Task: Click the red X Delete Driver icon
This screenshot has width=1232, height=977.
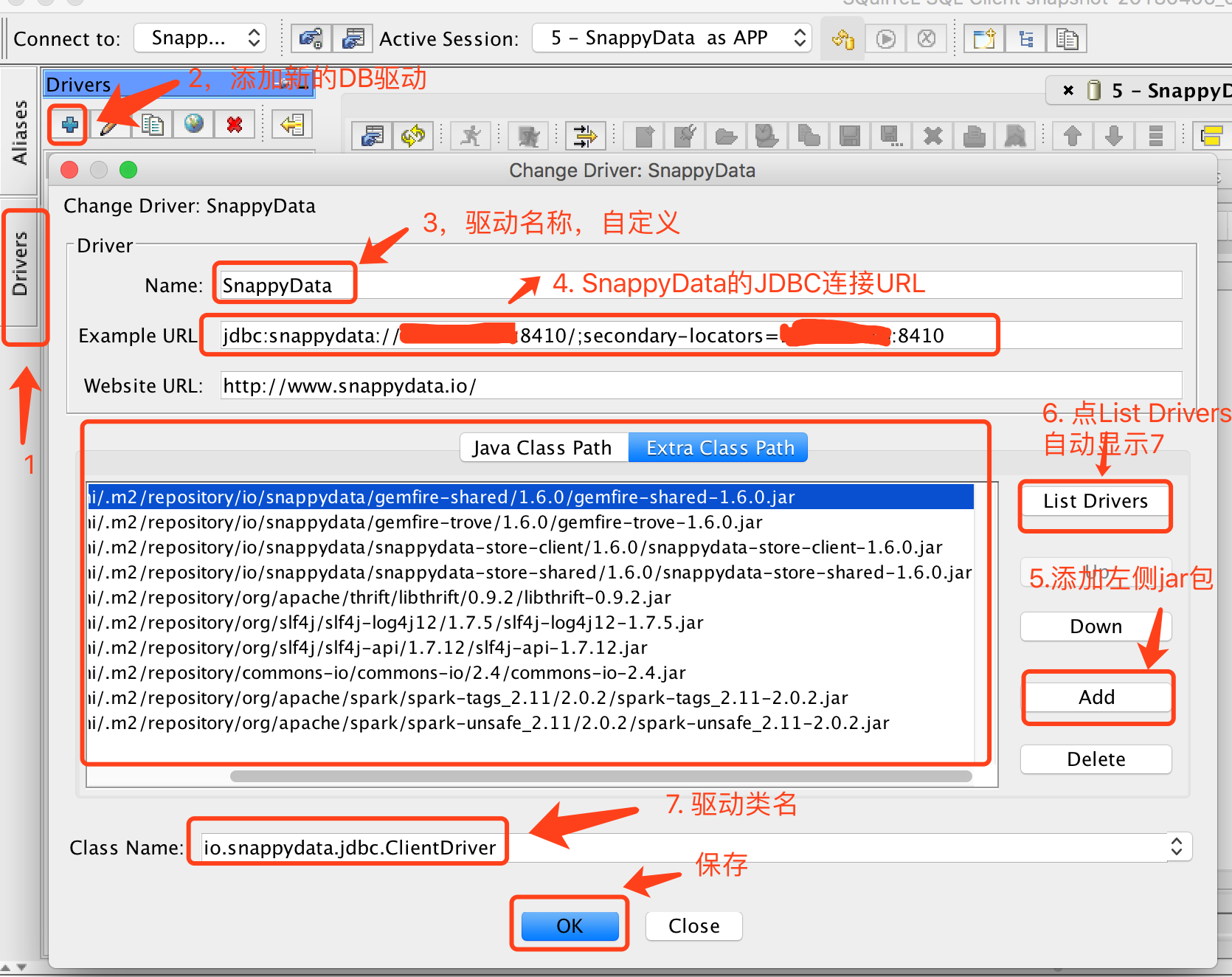Action: 235,125
